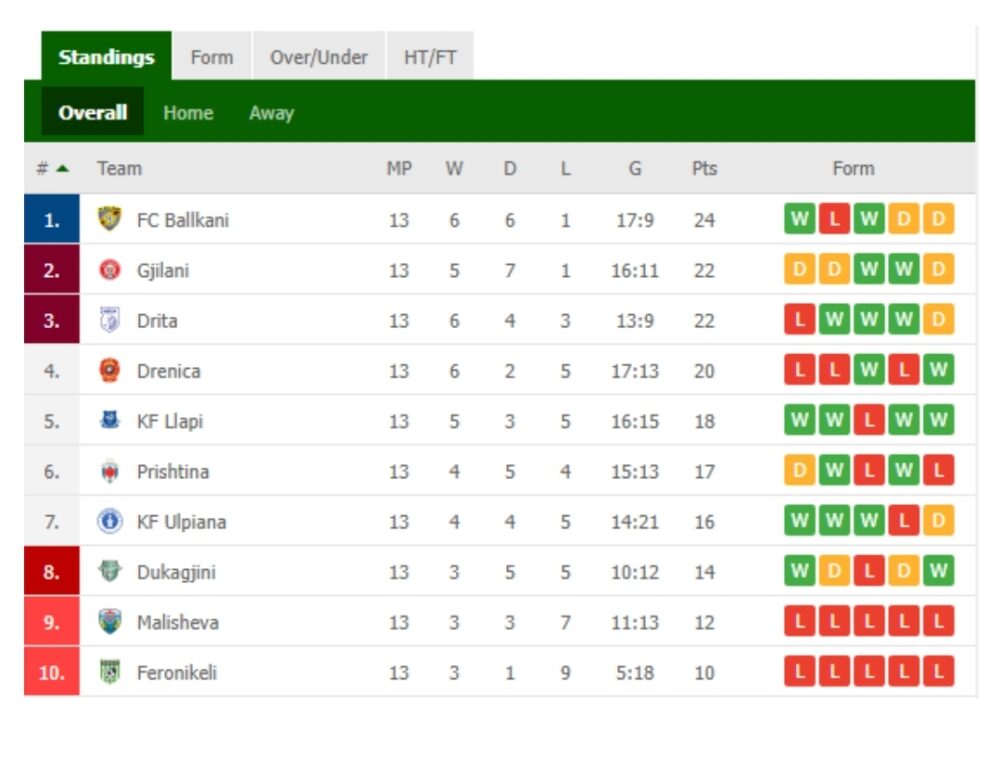
Task: Show Home standings view
Action: [x=188, y=113]
